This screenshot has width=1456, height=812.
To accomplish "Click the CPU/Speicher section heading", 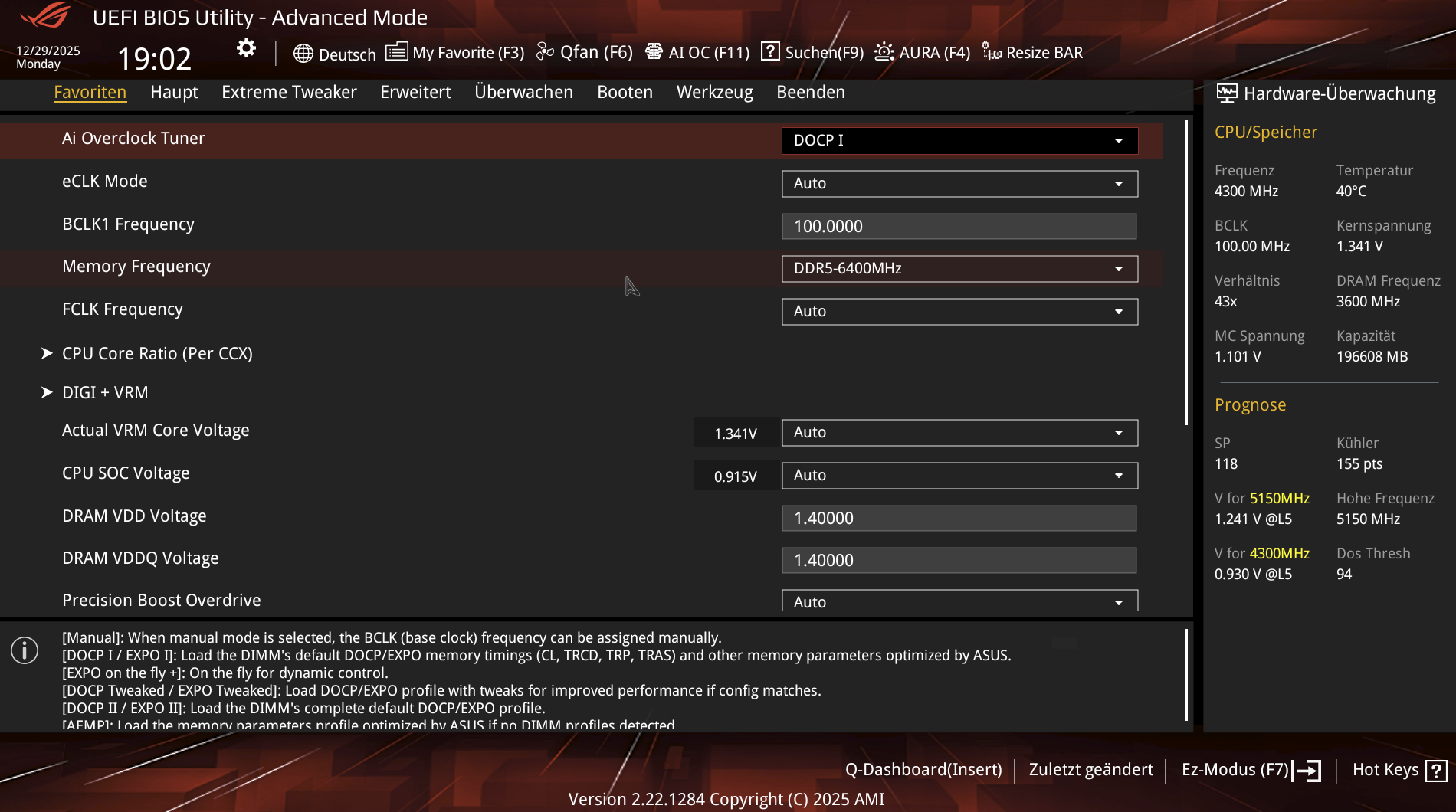I will [1266, 133].
